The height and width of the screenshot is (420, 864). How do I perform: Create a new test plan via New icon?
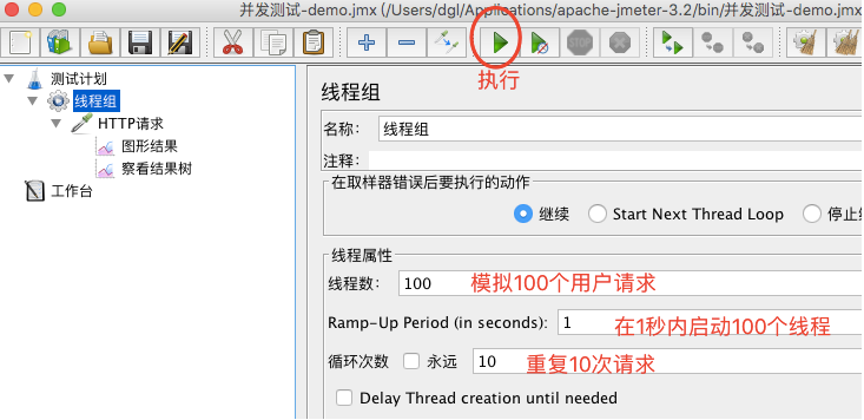(x=21, y=42)
